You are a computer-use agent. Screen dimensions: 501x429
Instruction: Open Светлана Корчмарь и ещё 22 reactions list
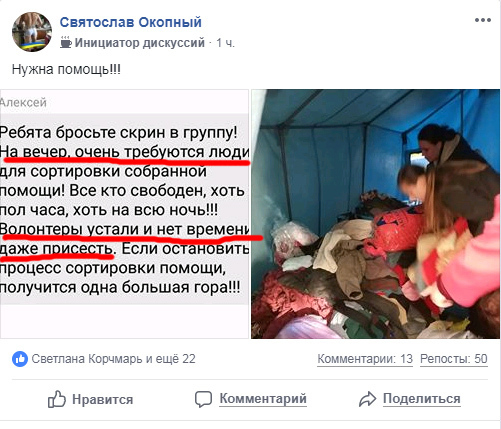(113, 359)
